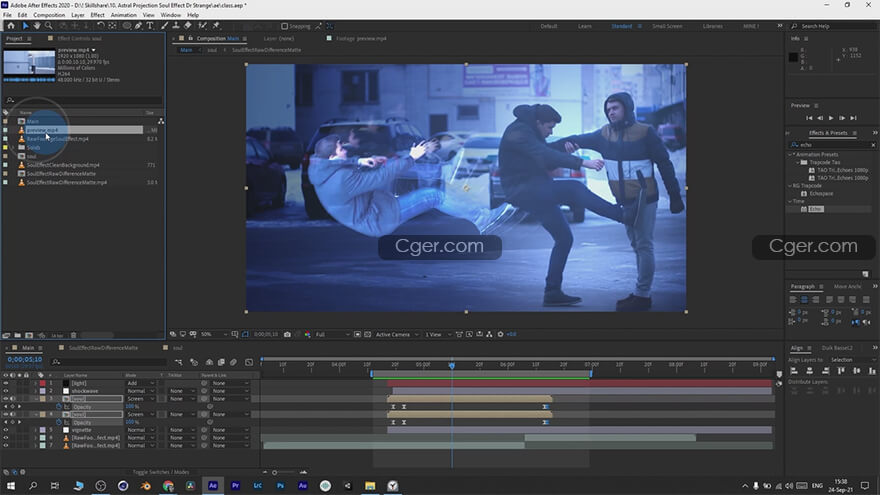Hide layer 7 RawFoo footage eye toggle
The height and width of the screenshot is (495, 880).
click(x=6, y=446)
